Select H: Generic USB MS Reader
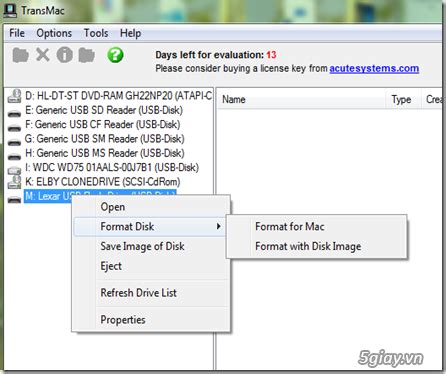This screenshot has width=446, height=374. click(105, 153)
